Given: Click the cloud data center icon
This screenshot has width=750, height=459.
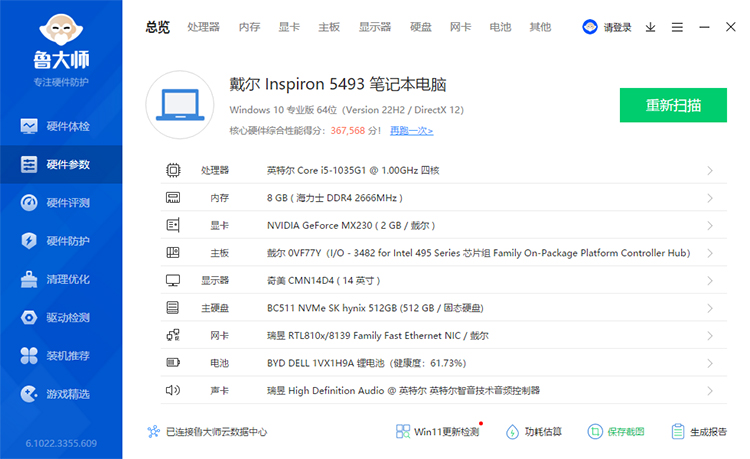Looking at the screenshot, I should [x=154, y=432].
